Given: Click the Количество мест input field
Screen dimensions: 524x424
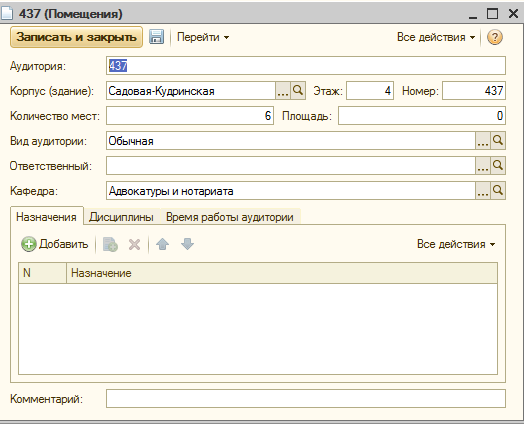Looking at the screenshot, I should (x=190, y=116).
